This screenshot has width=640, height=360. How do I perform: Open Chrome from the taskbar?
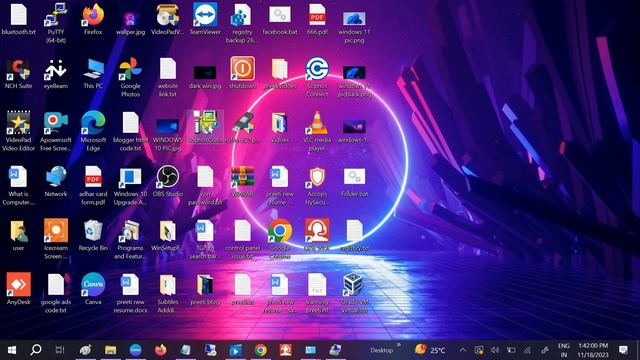pos(260,350)
